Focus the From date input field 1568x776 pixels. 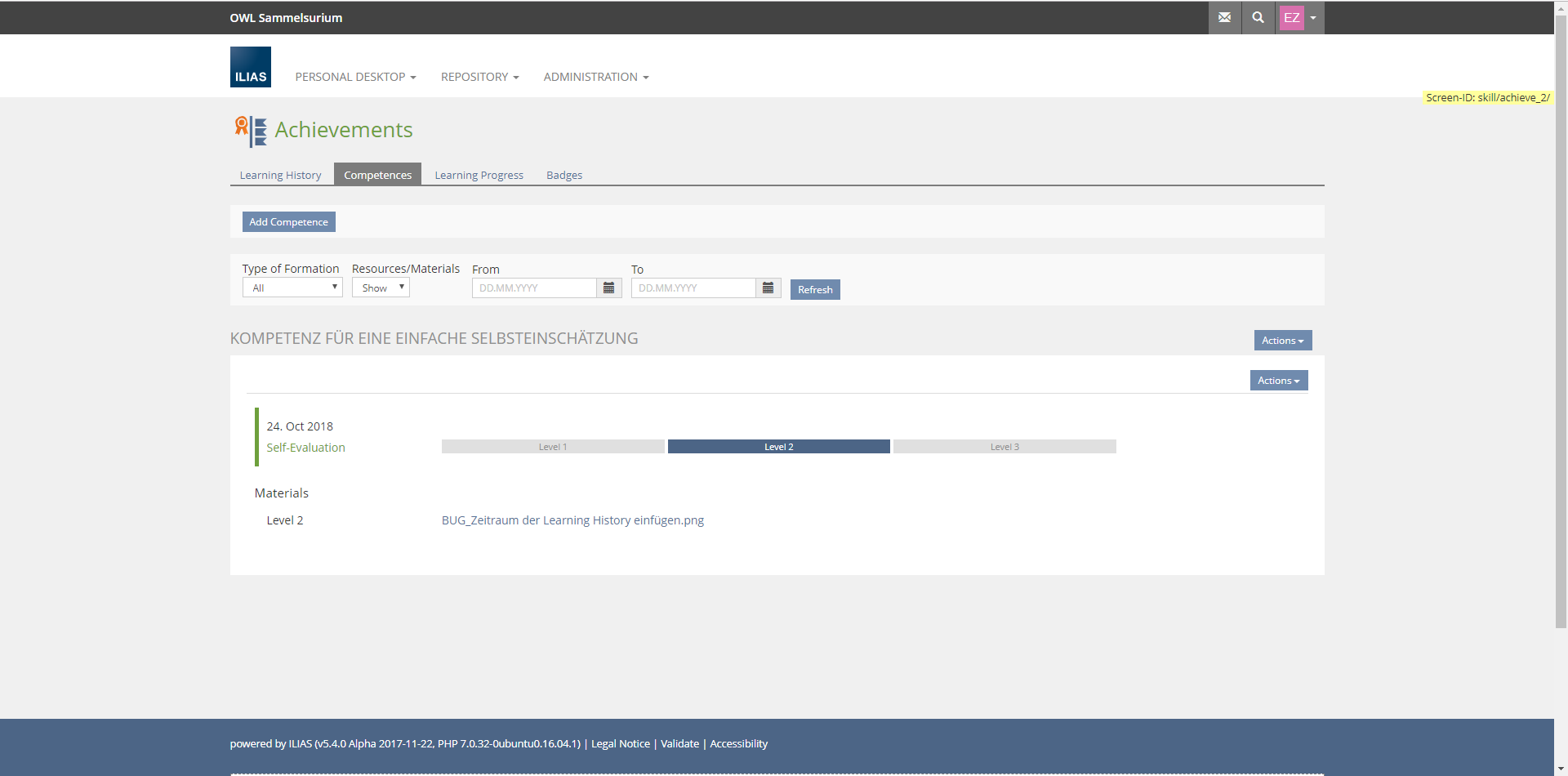point(534,288)
